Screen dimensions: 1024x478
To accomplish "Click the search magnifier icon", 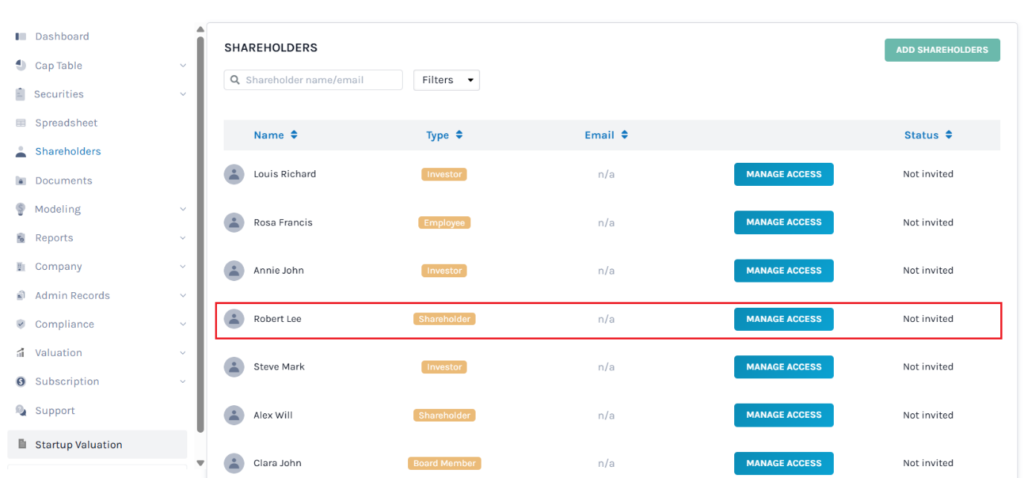I will point(235,80).
